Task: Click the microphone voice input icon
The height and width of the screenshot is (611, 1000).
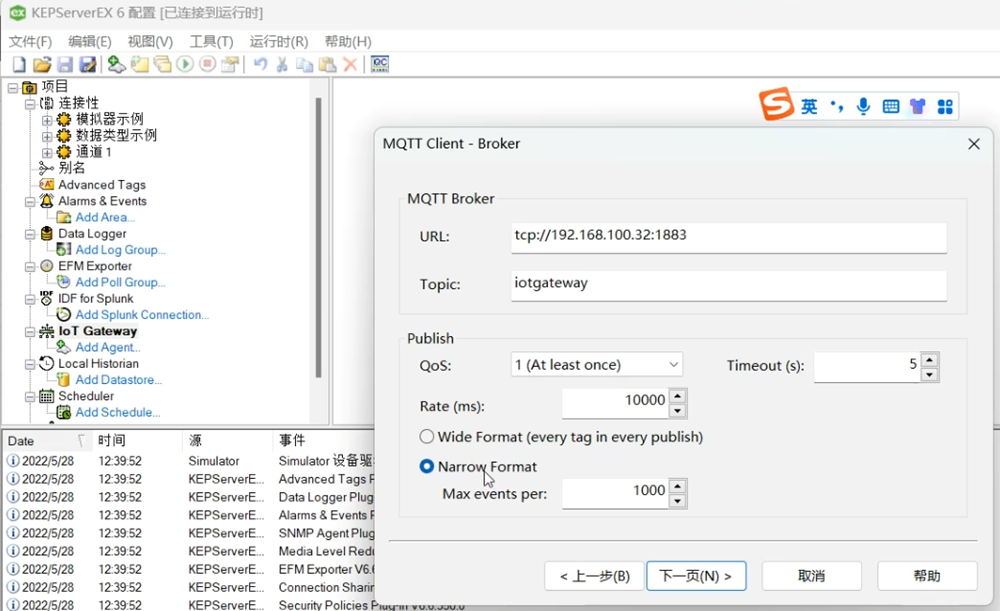Action: (x=863, y=107)
